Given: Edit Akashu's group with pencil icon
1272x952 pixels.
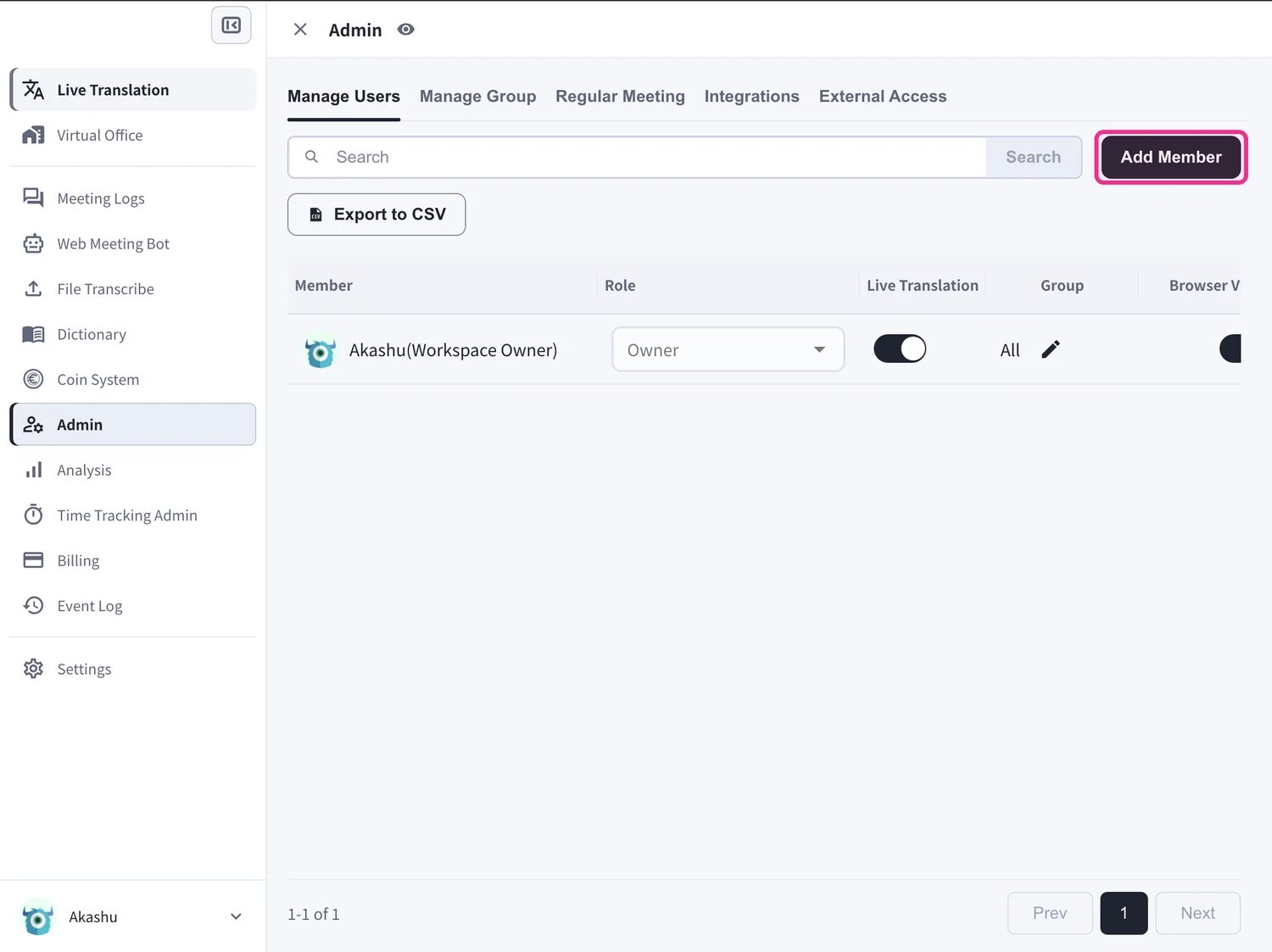Looking at the screenshot, I should tap(1051, 349).
